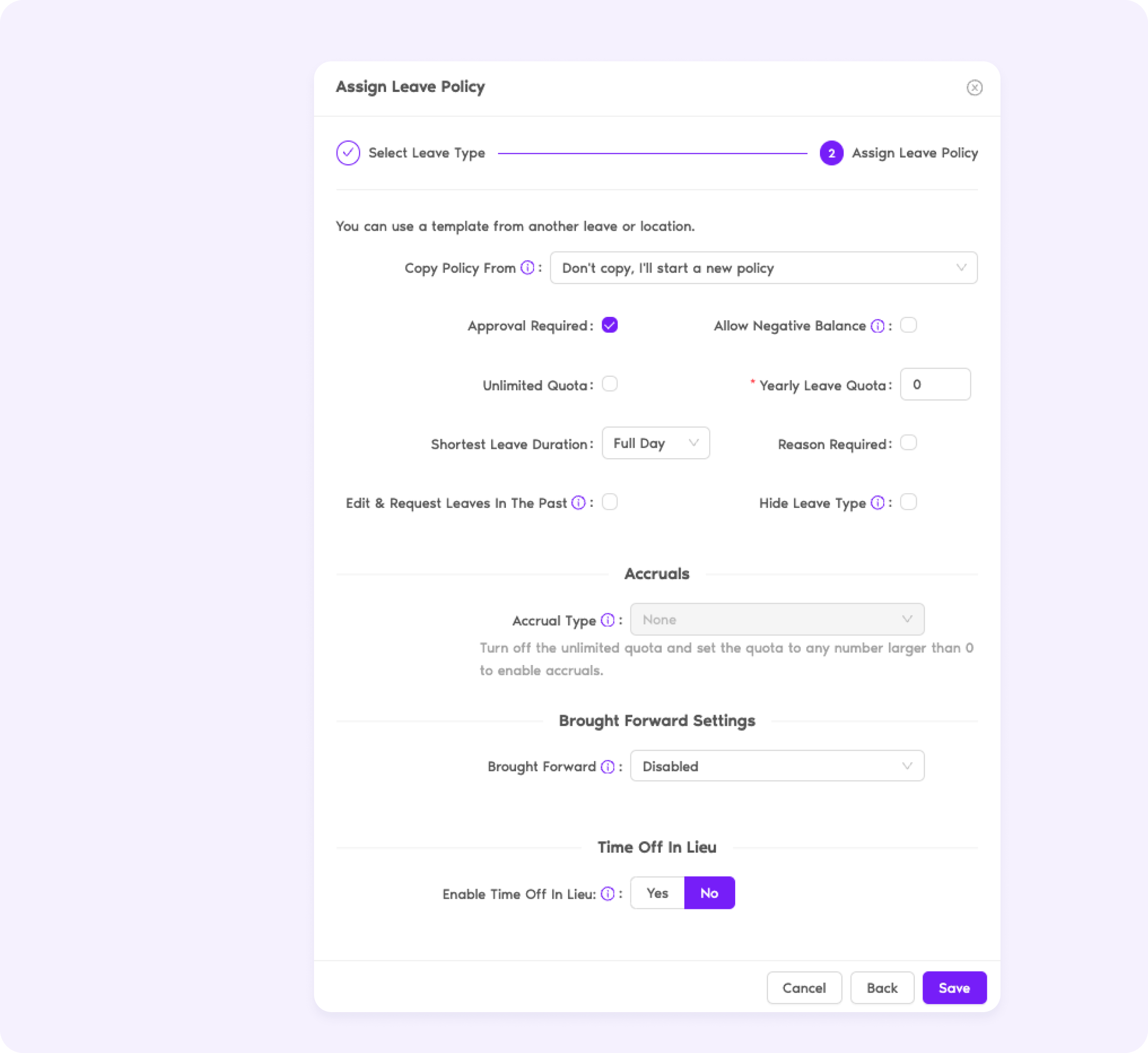Toggle the Approval Required checkbox on

tap(610, 325)
